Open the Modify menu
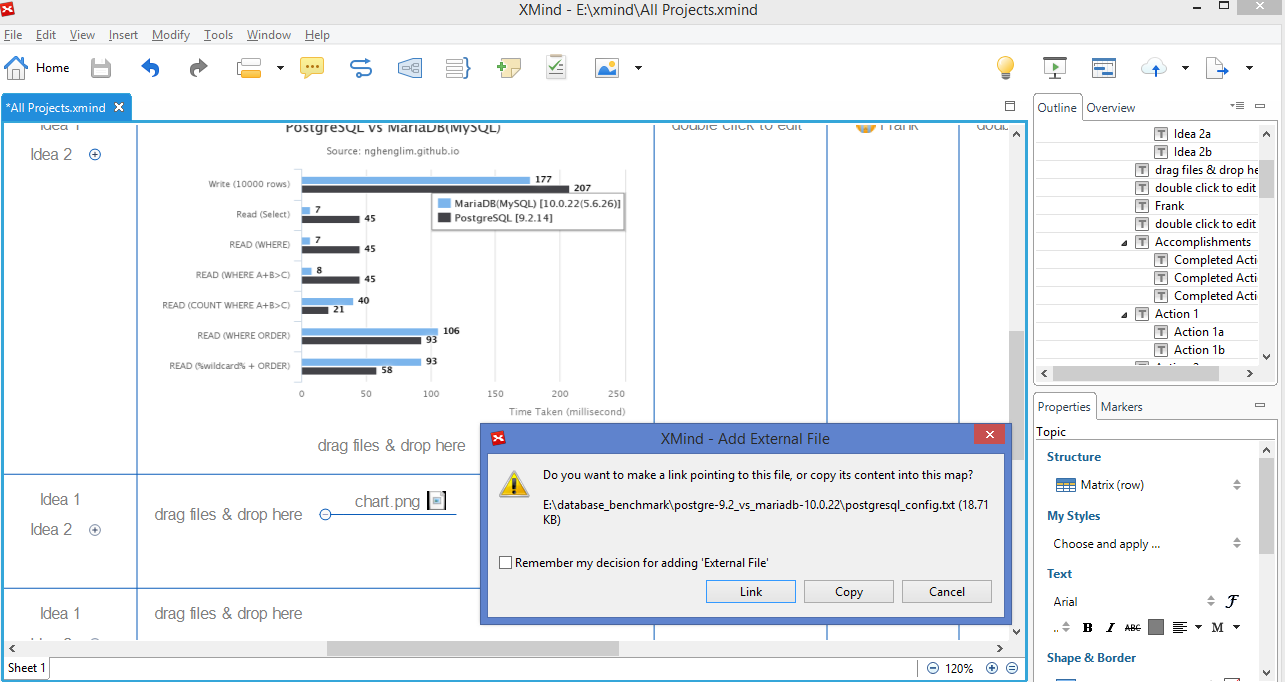This screenshot has width=1285, height=682. 171,34
